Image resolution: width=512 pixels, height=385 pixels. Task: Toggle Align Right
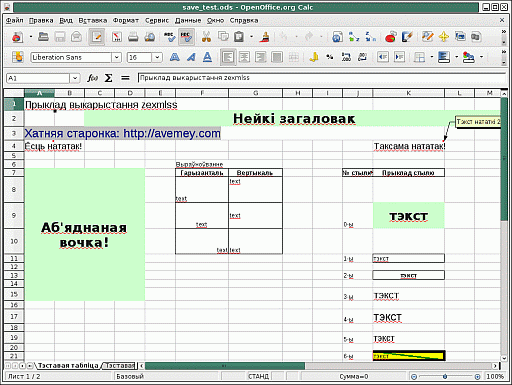tap(261, 57)
